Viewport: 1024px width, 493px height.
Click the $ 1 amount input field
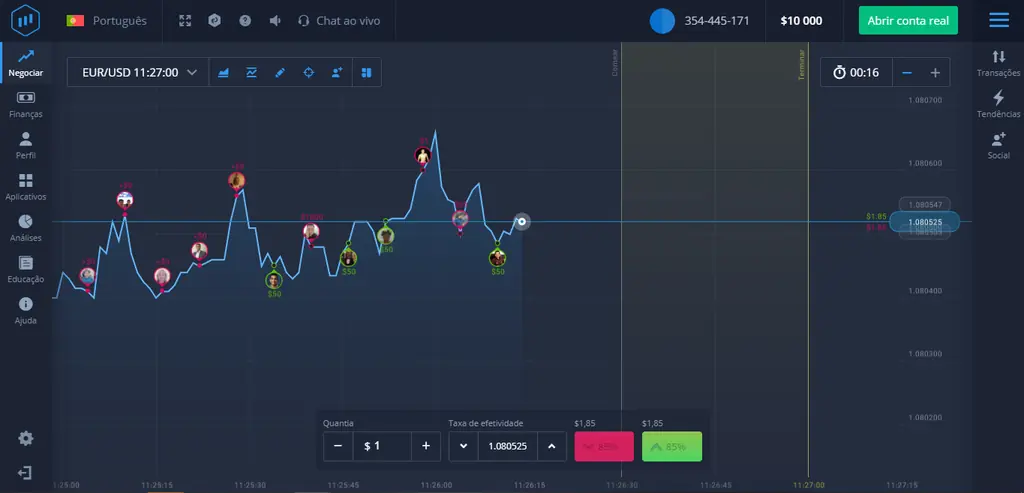coord(381,446)
